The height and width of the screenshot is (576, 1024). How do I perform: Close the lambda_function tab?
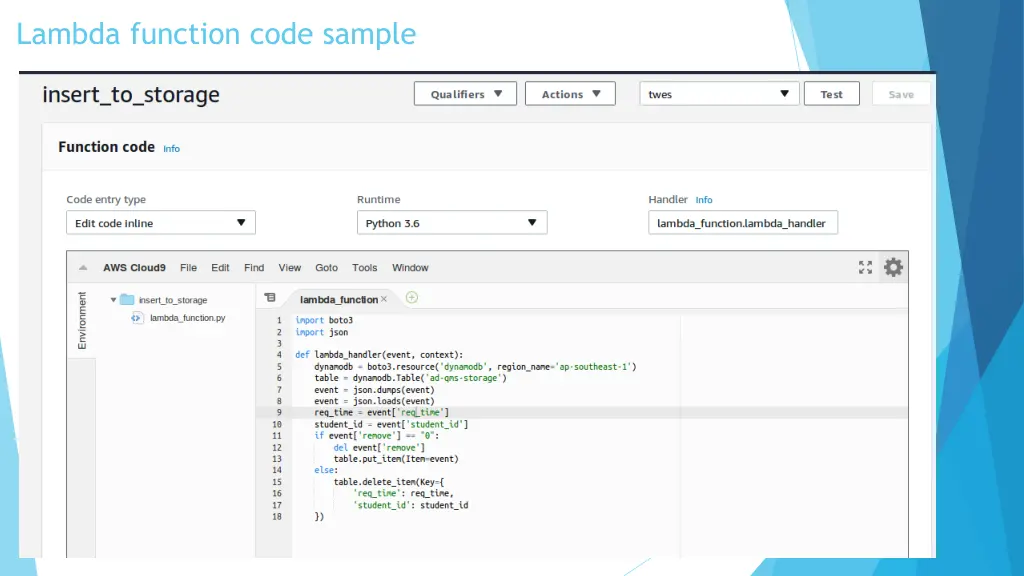(384, 299)
